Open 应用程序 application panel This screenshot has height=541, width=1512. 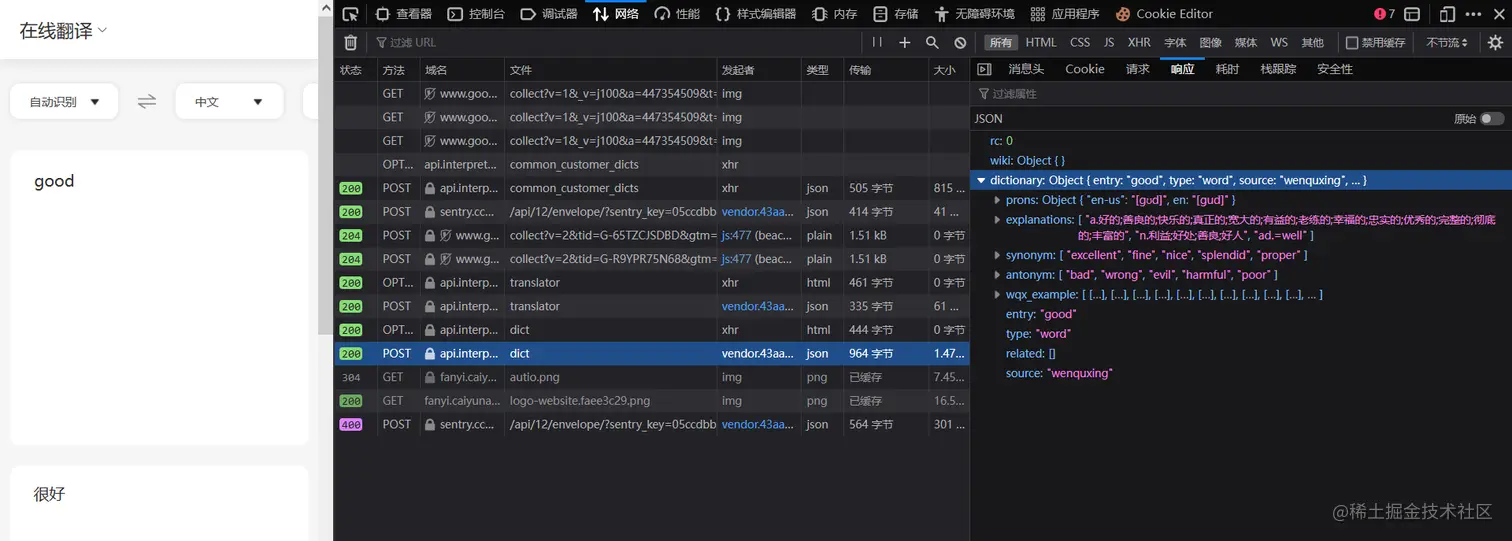pos(1065,14)
